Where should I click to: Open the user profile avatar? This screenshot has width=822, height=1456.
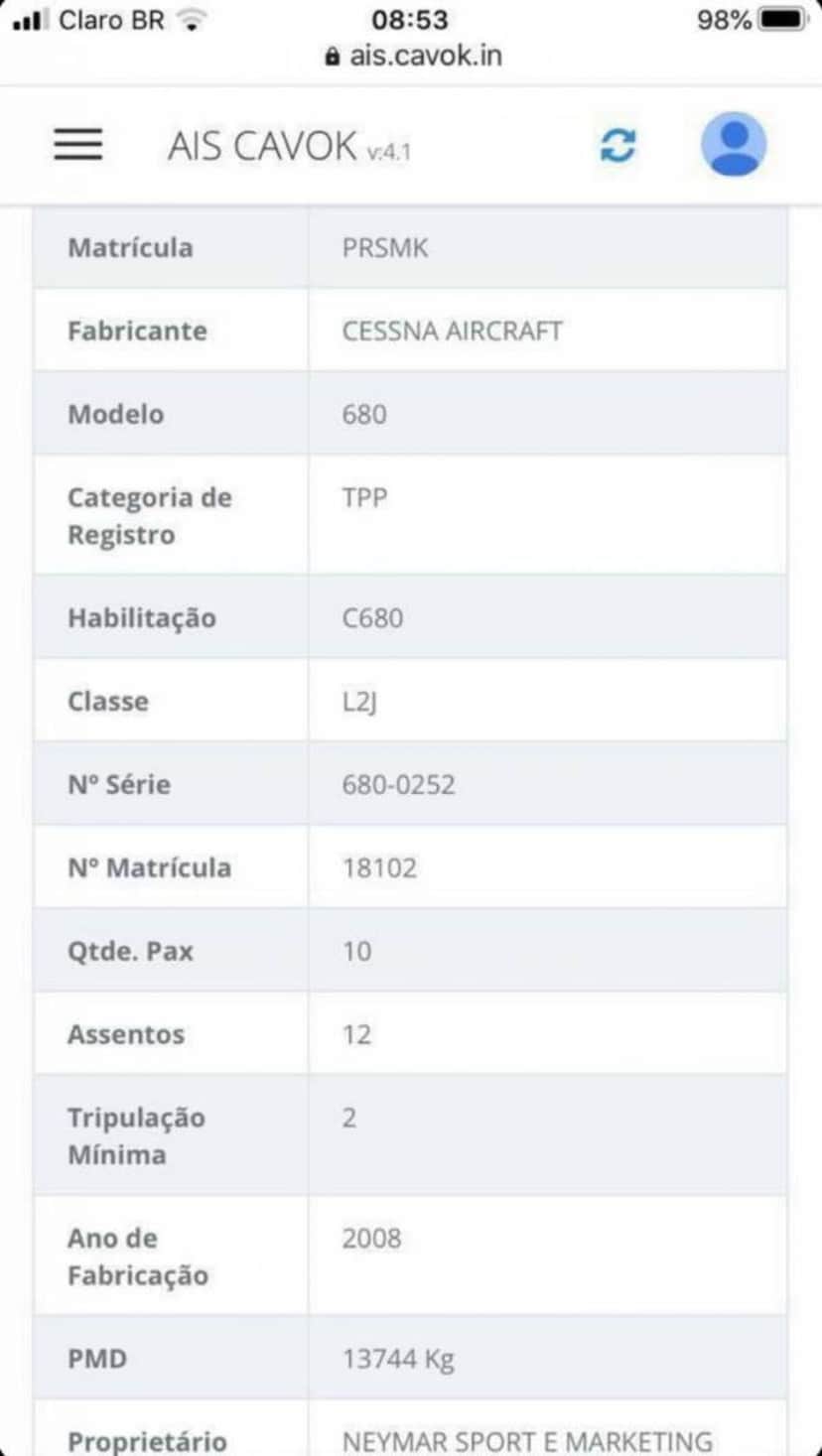point(734,144)
